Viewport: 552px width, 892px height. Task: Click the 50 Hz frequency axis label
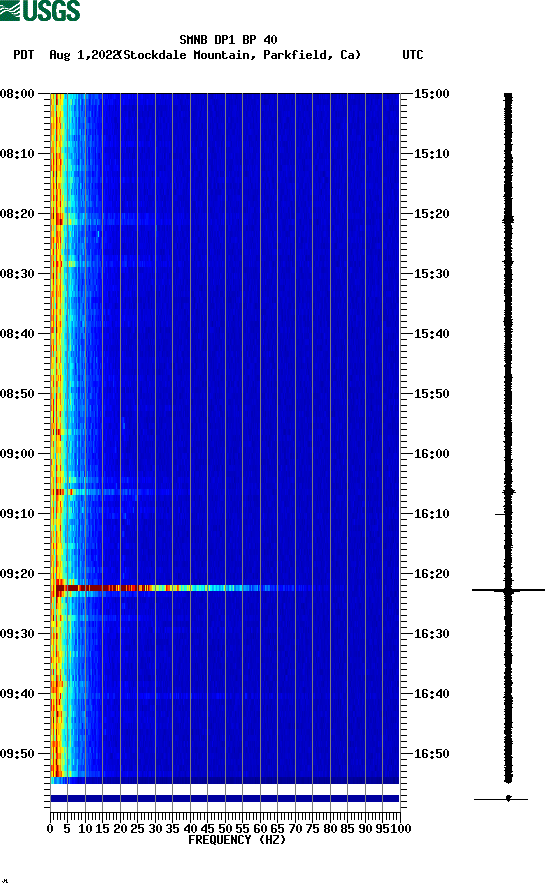(x=225, y=829)
